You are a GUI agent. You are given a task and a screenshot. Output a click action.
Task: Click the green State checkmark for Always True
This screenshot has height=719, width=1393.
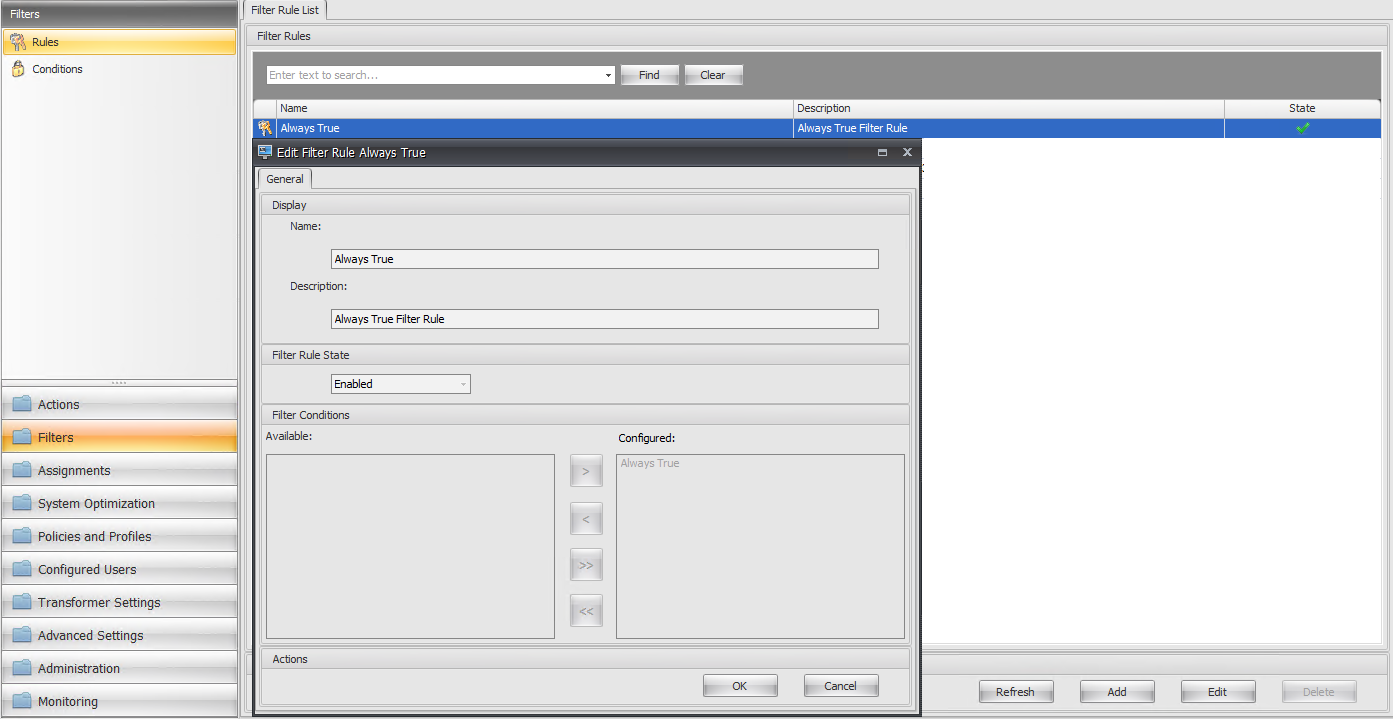point(1302,128)
